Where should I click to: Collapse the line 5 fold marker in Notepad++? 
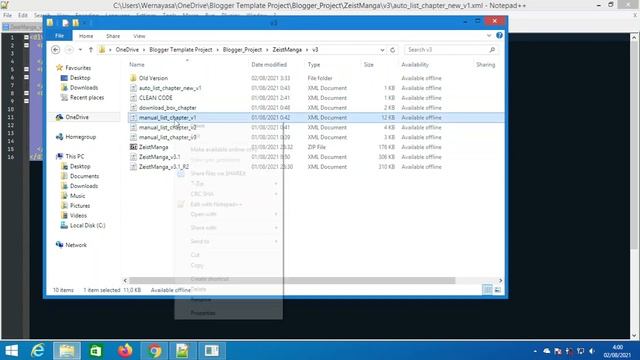pos(26,69)
